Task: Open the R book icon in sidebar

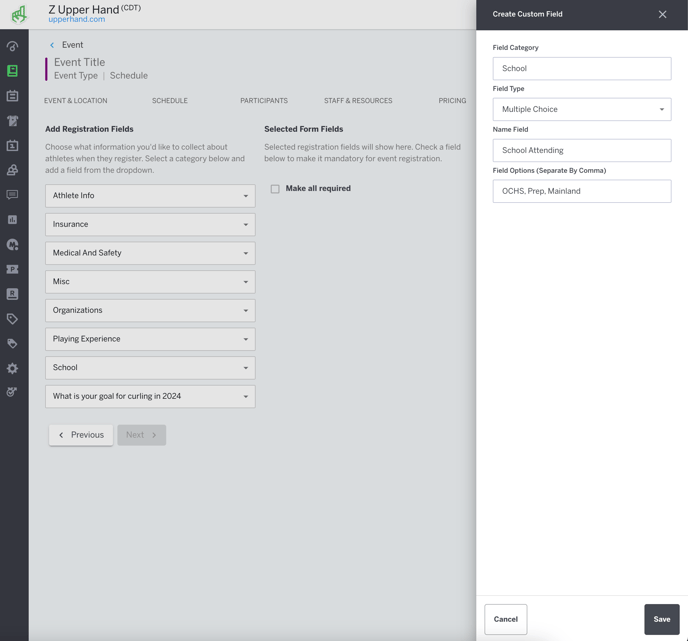Action: coord(12,294)
